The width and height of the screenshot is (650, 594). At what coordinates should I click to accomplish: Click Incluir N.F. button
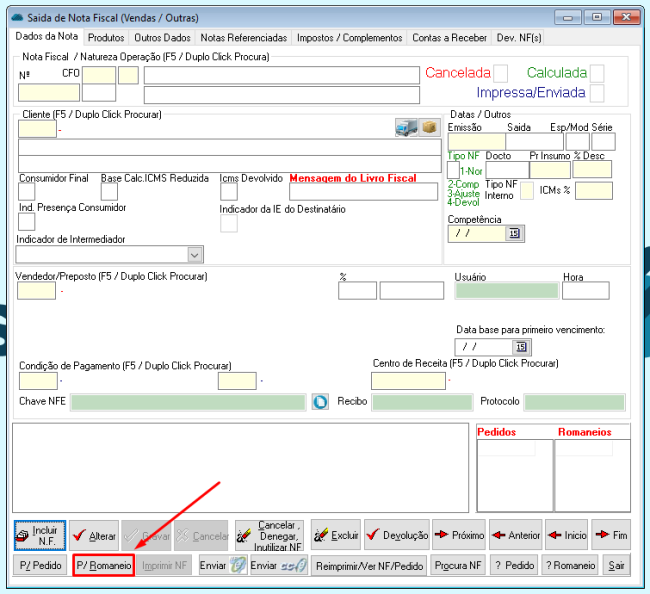coord(40,535)
